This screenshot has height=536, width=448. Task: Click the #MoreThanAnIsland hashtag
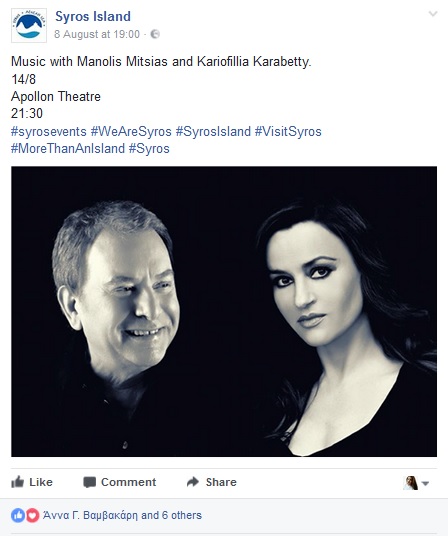(68, 148)
